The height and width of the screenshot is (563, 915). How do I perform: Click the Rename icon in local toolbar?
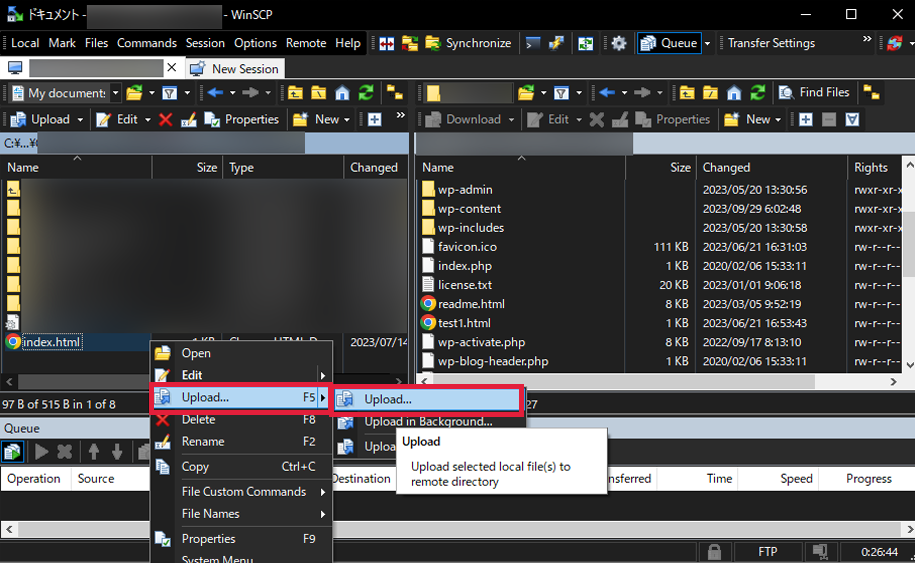click(x=188, y=120)
